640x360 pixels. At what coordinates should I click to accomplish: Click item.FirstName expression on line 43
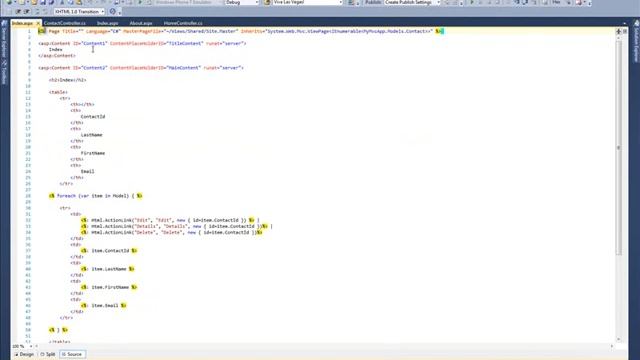point(109,287)
